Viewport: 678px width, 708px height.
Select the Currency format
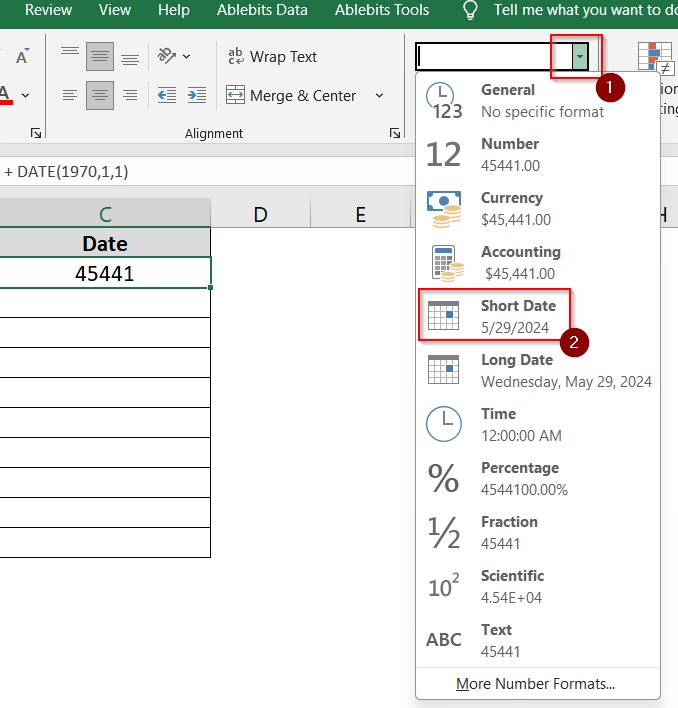coord(538,209)
